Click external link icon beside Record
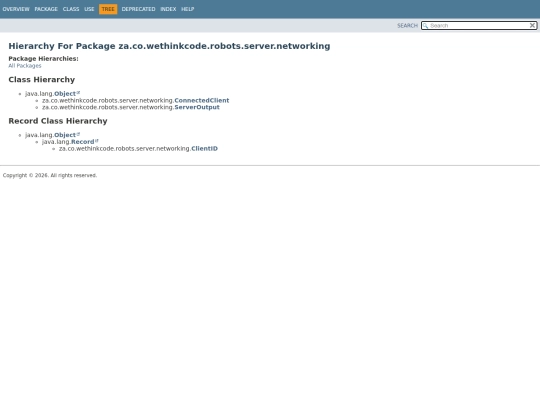Viewport: 540px width, 405px height. point(97,141)
